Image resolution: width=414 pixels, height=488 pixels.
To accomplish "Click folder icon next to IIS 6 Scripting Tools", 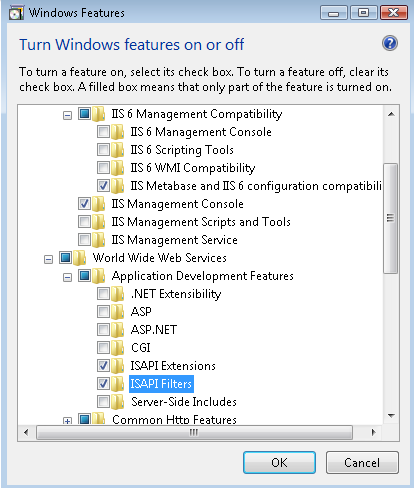I will click(x=118, y=150).
